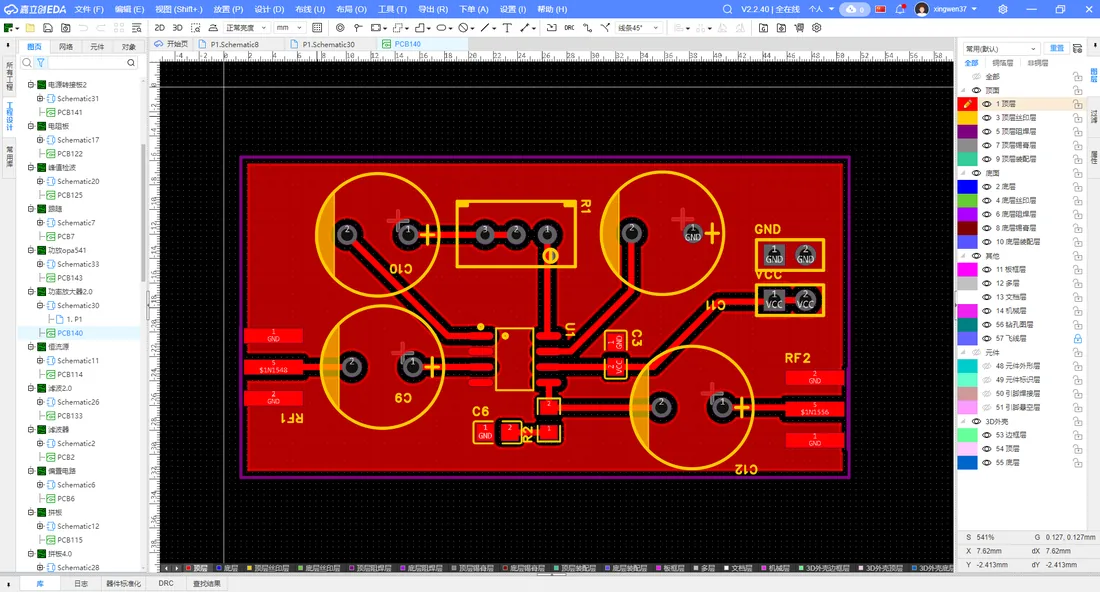The height and width of the screenshot is (592, 1100).
Task: Filter layers by 非铜层
Action: click(1038, 63)
